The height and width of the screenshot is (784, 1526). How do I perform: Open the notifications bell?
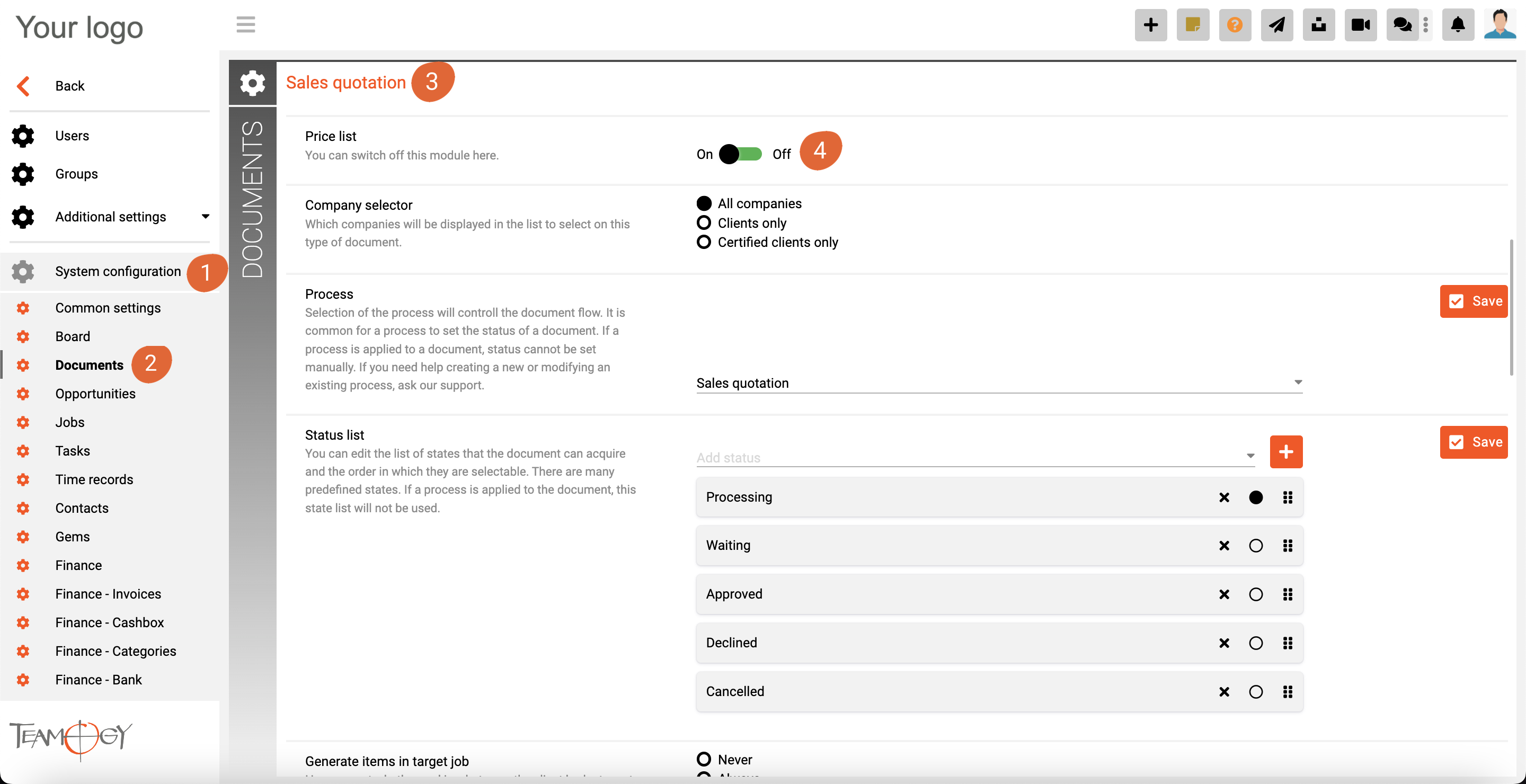coord(1457,25)
